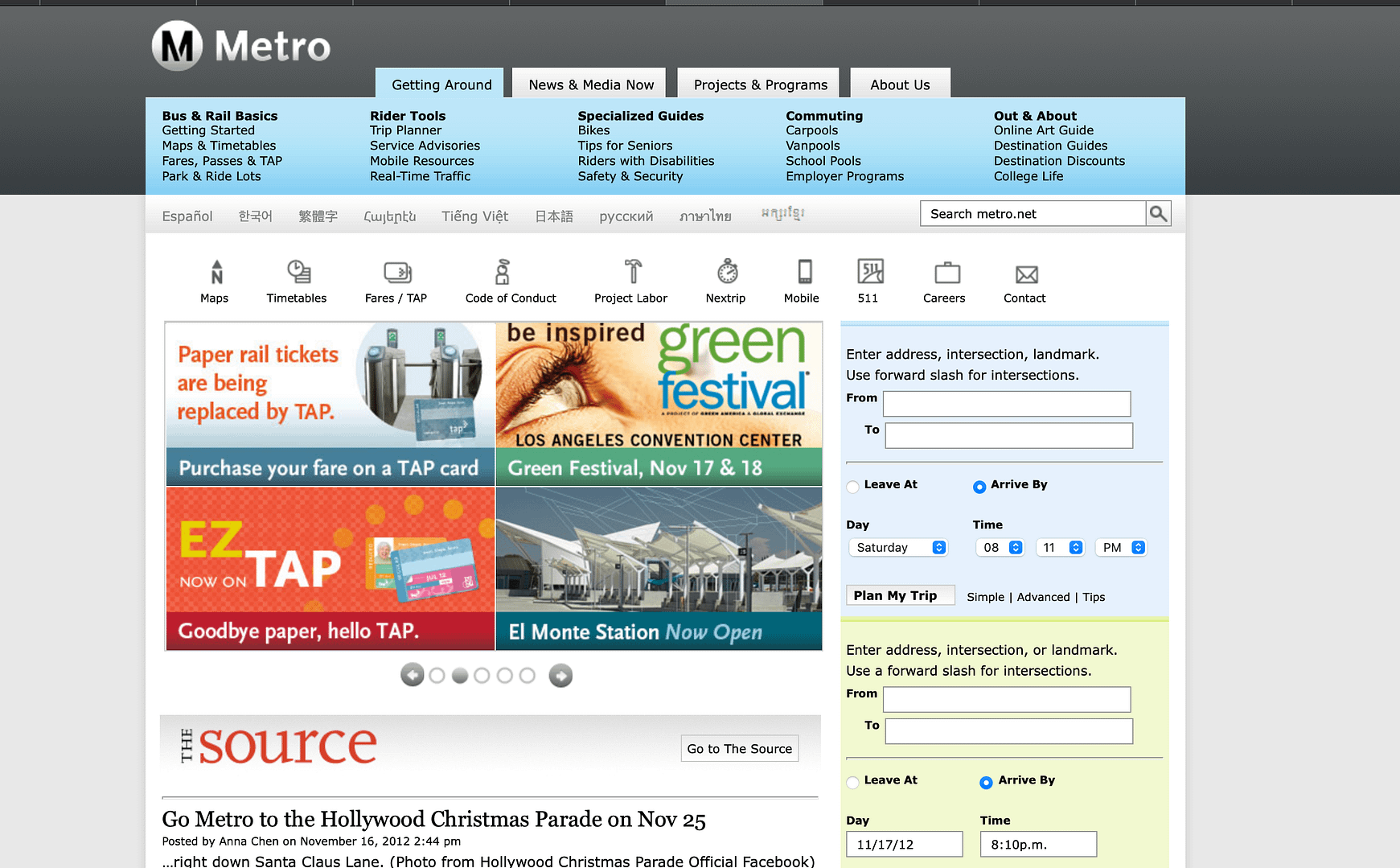The height and width of the screenshot is (868, 1400).
Task: Open Carpools under Commuting
Action: pos(811,130)
